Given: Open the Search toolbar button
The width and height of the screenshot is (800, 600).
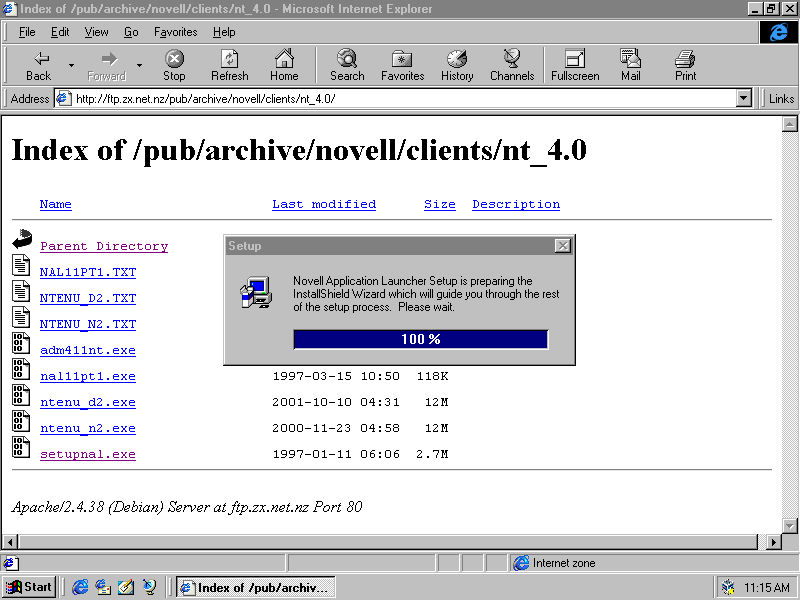Looking at the screenshot, I should [347, 65].
